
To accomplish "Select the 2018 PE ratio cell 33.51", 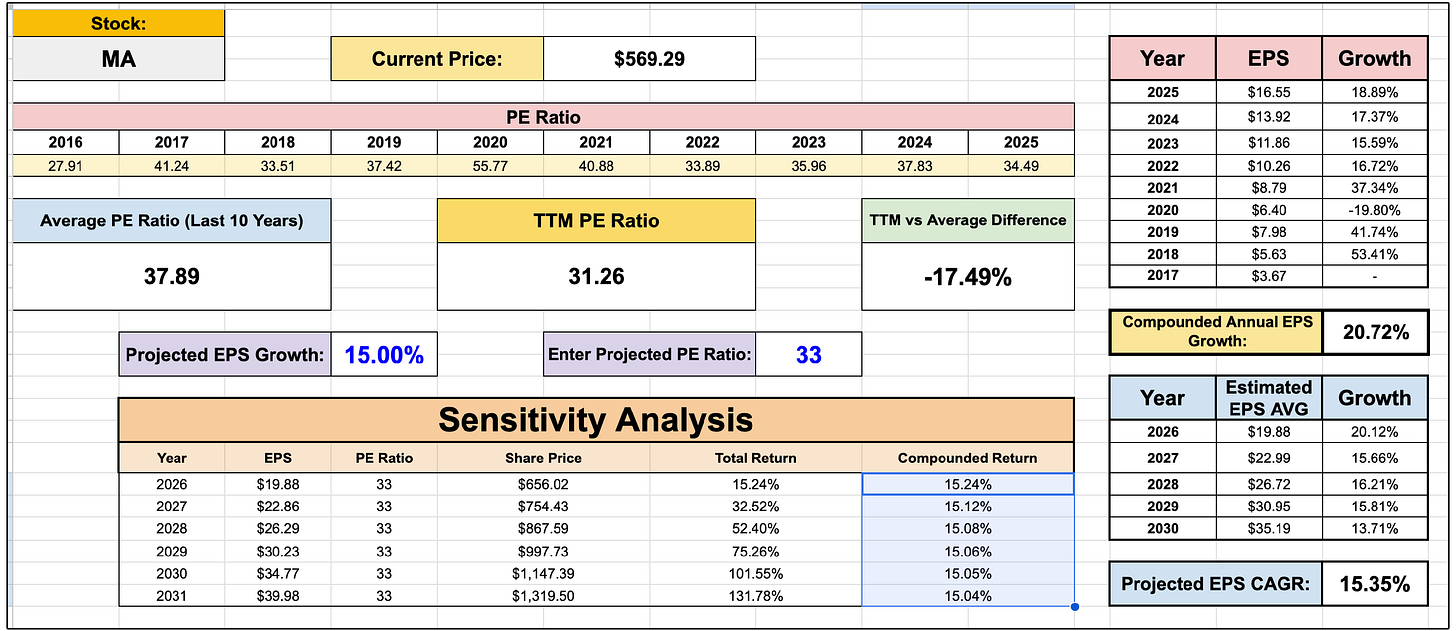I will pyautogui.click(x=278, y=165).
